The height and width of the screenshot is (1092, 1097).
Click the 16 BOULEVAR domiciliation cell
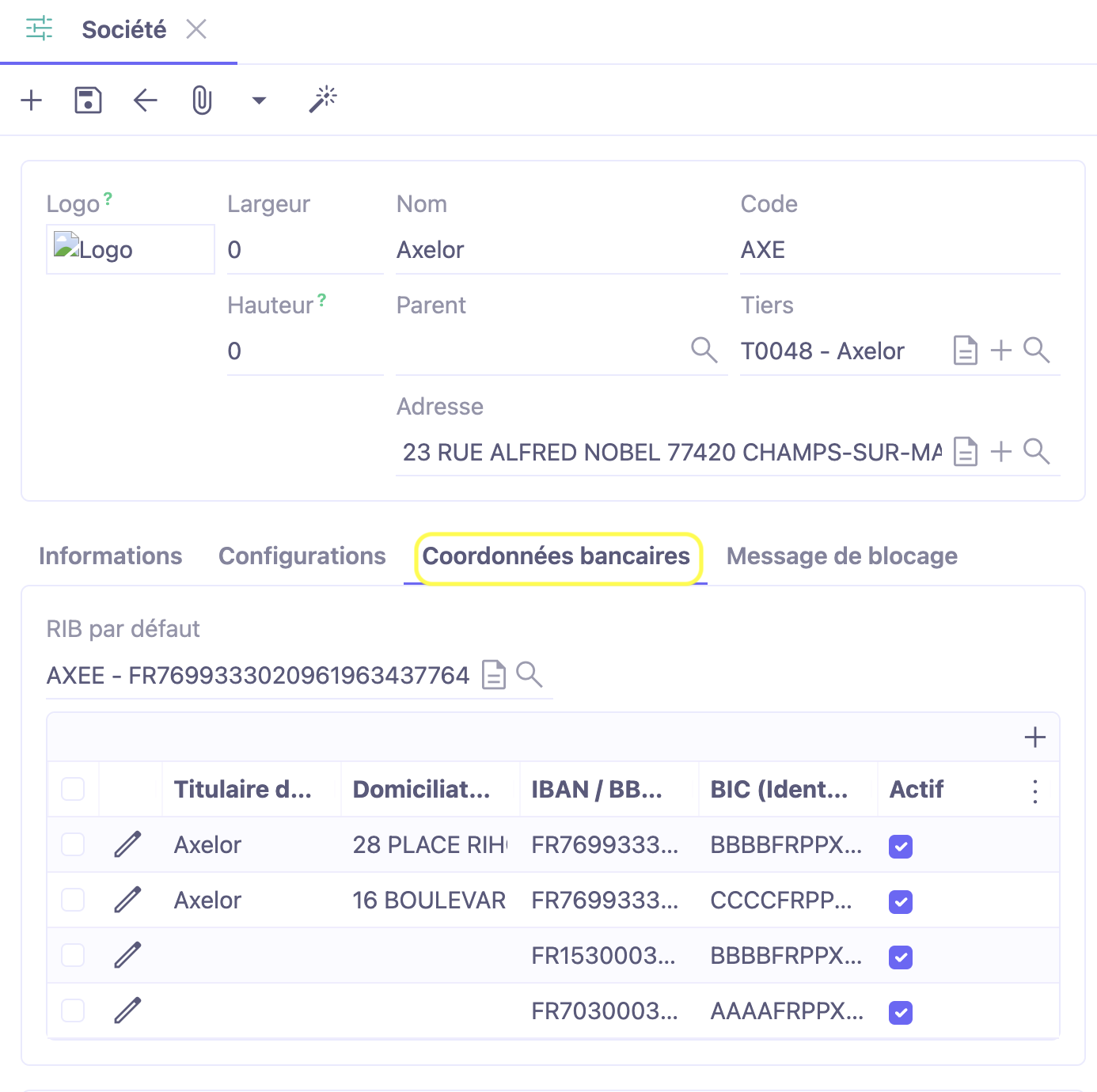pos(431,901)
